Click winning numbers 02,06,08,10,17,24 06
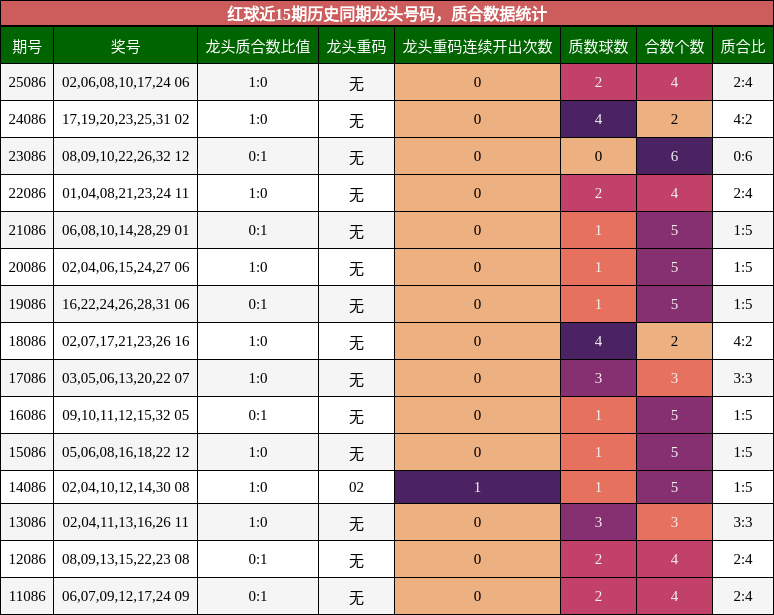The width and height of the screenshot is (774, 615). point(125,82)
